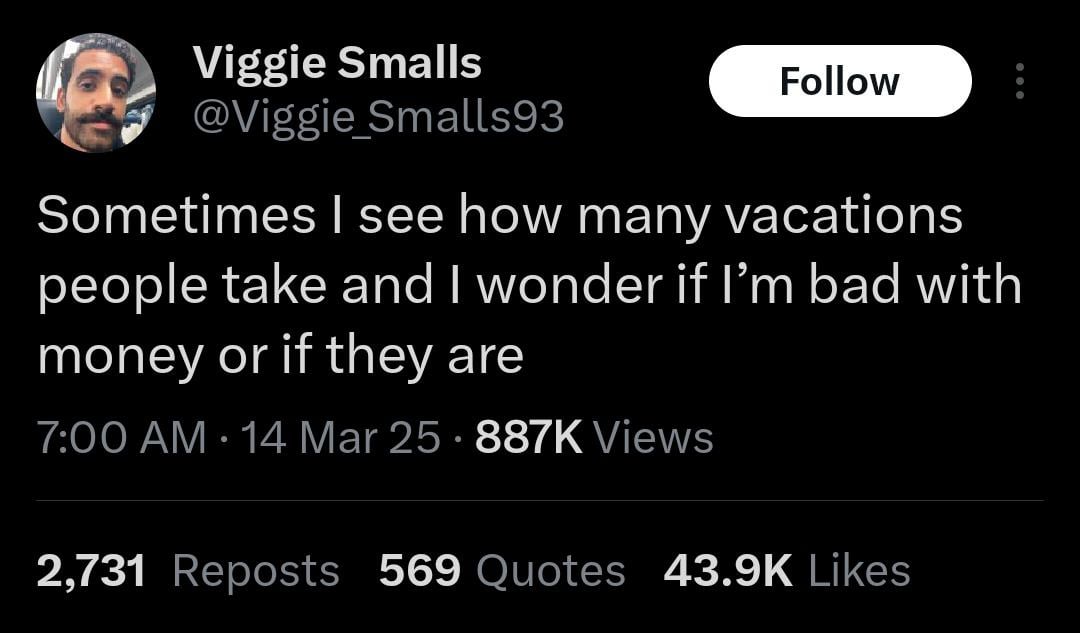Click the 887K view count number
Screen dimensions: 1080x633
click(x=529, y=438)
